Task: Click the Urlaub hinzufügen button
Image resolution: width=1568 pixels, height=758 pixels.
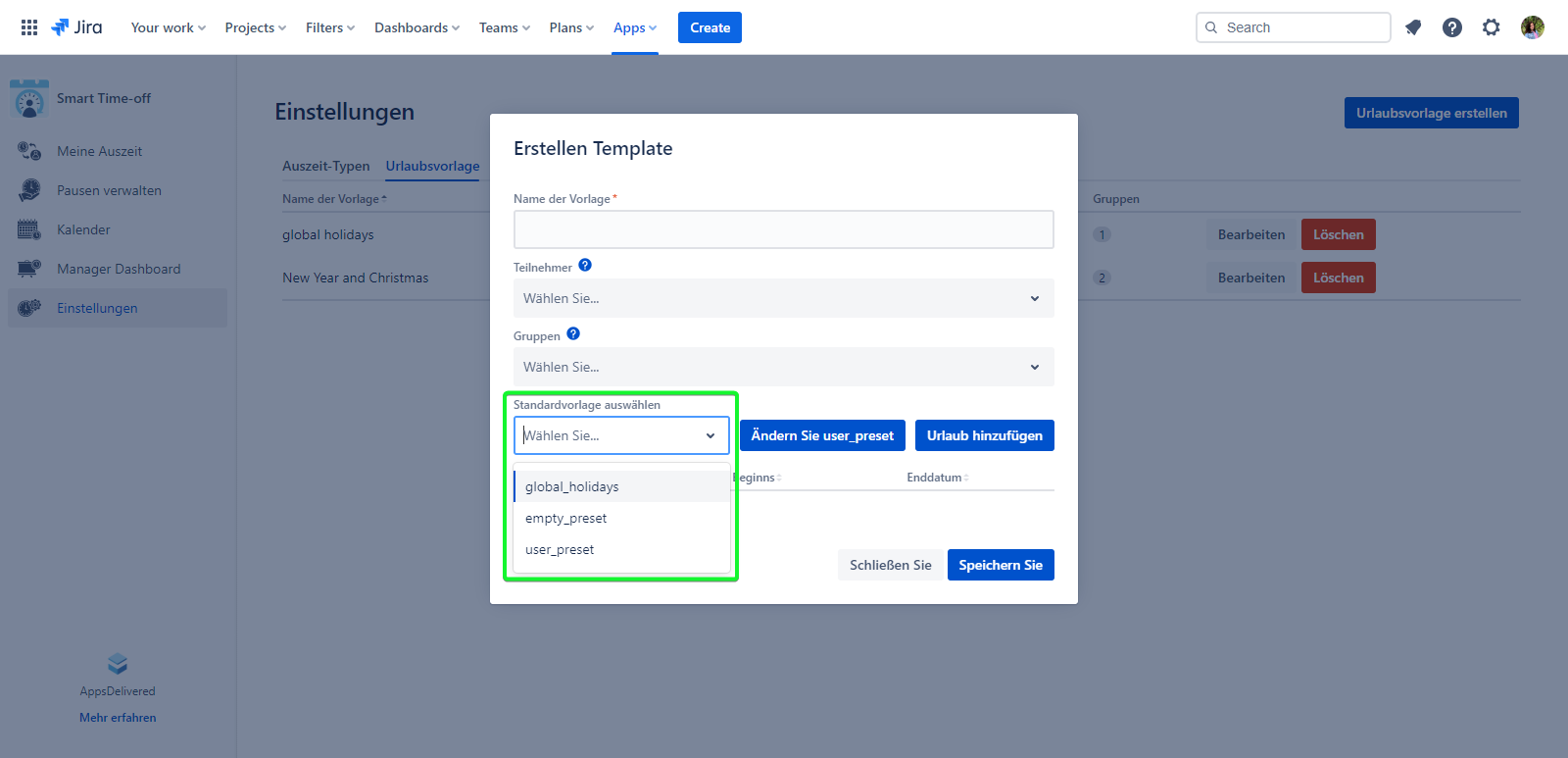Action: pos(984,435)
